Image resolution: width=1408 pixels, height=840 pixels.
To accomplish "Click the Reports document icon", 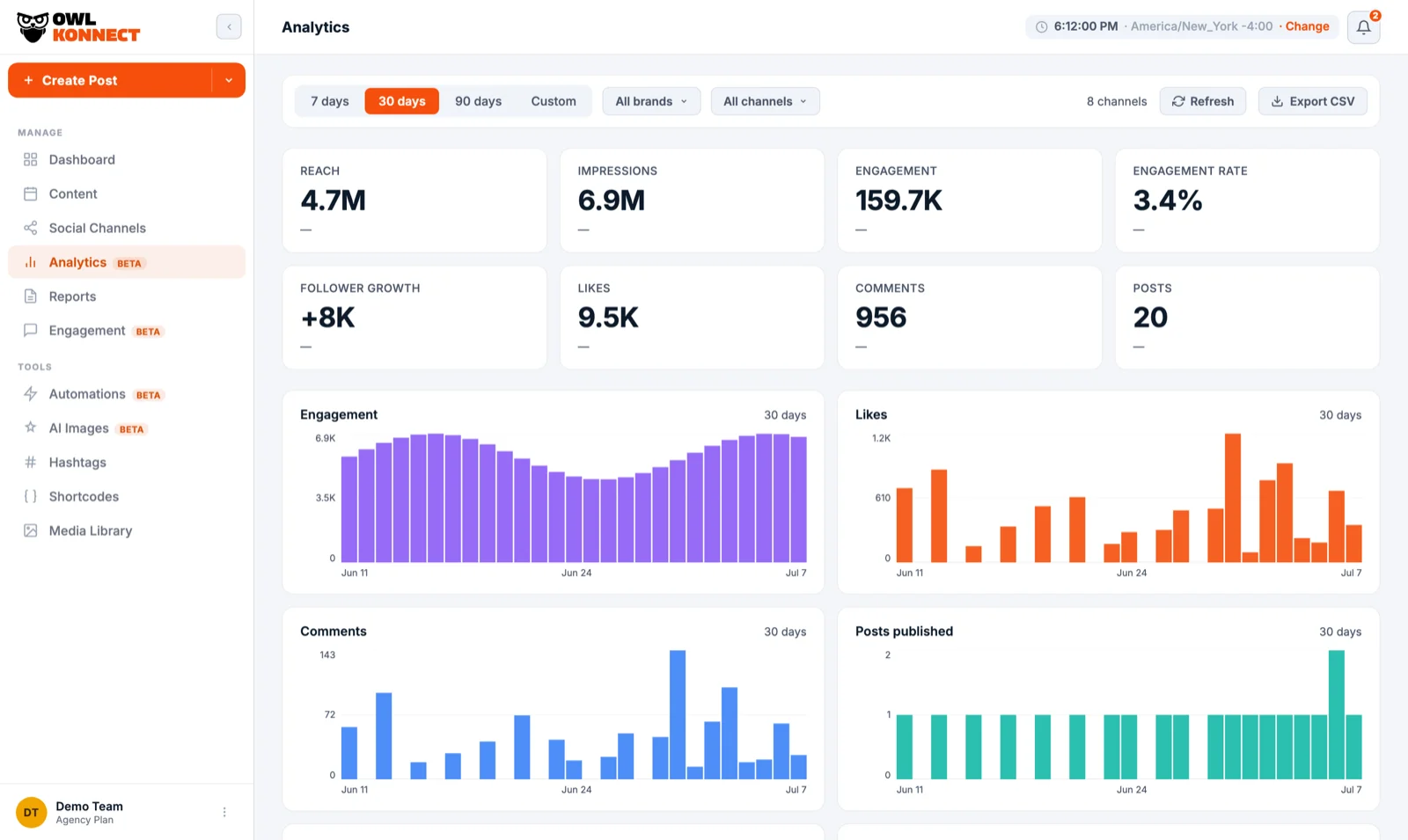I will pyautogui.click(x=31, y=296).
